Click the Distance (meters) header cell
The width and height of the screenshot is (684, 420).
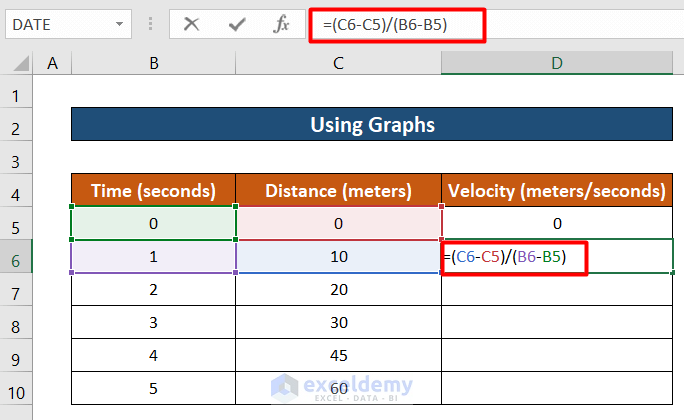(339, 190)
